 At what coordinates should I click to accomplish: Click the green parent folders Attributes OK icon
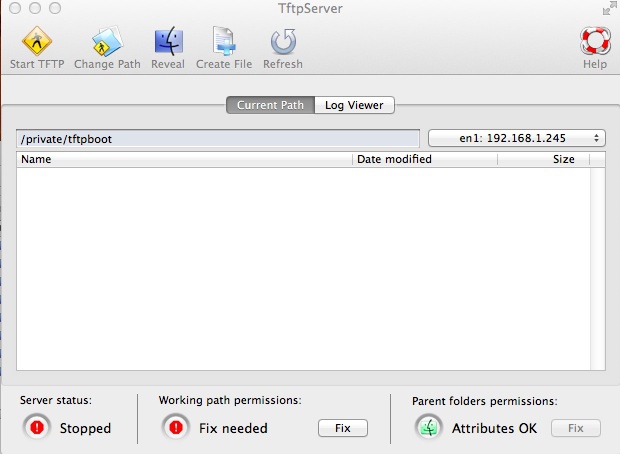pos(429,428)
